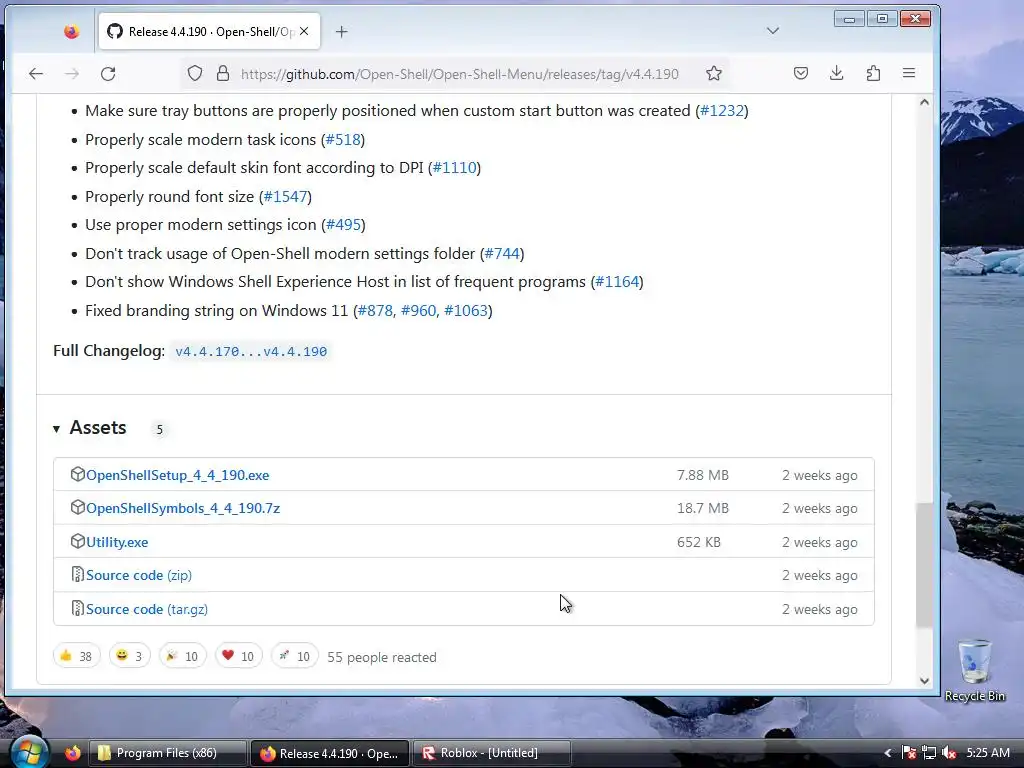The width and height of the screenshot is (1024, 768).
Task: Open the list all tabs dropdown arrow
Action: click(x=773, y=31)
